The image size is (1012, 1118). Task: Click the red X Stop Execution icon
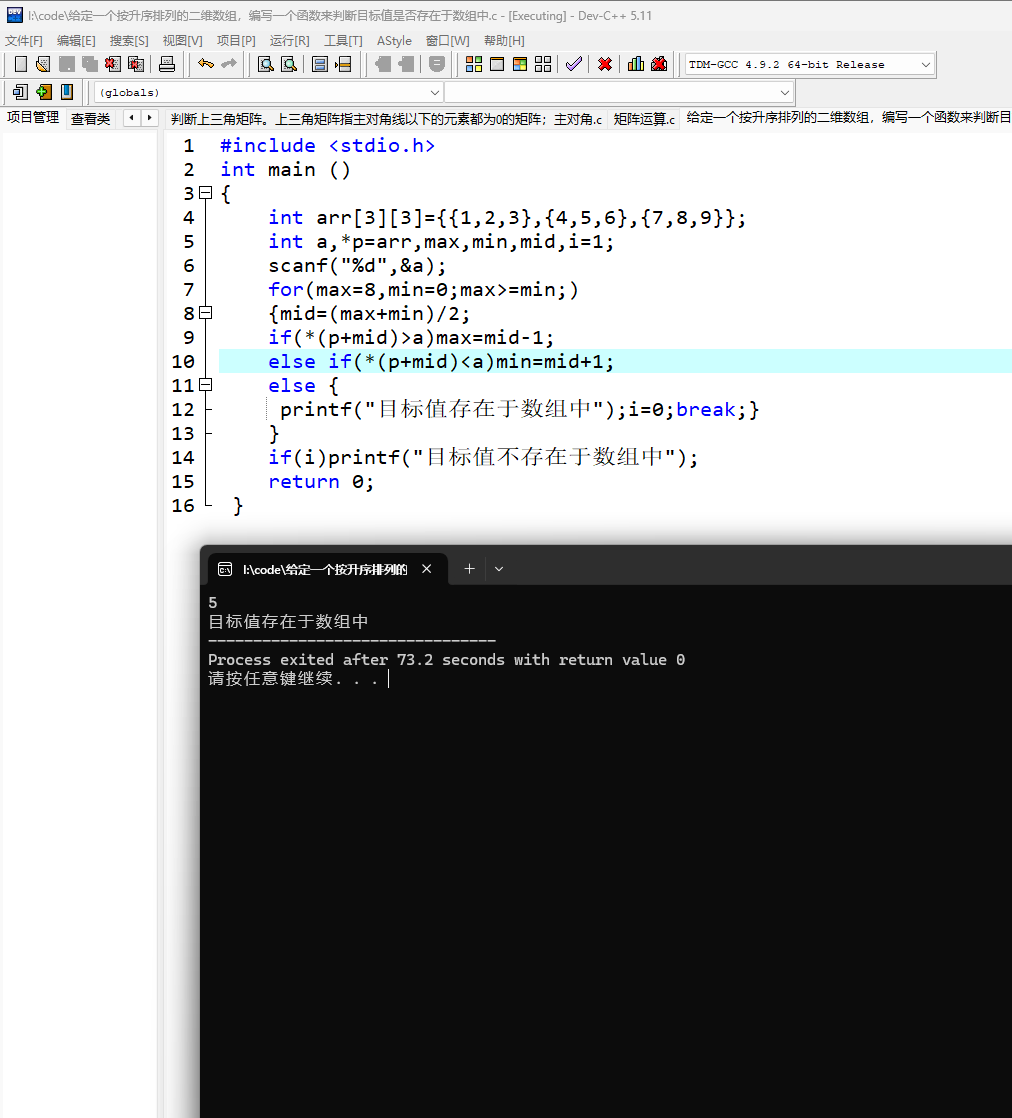(x=605, y=64)
